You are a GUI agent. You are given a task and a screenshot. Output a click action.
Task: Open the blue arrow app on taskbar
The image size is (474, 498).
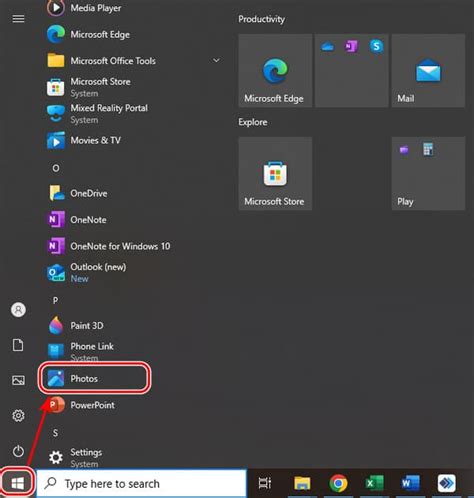(x=446, y=483)
